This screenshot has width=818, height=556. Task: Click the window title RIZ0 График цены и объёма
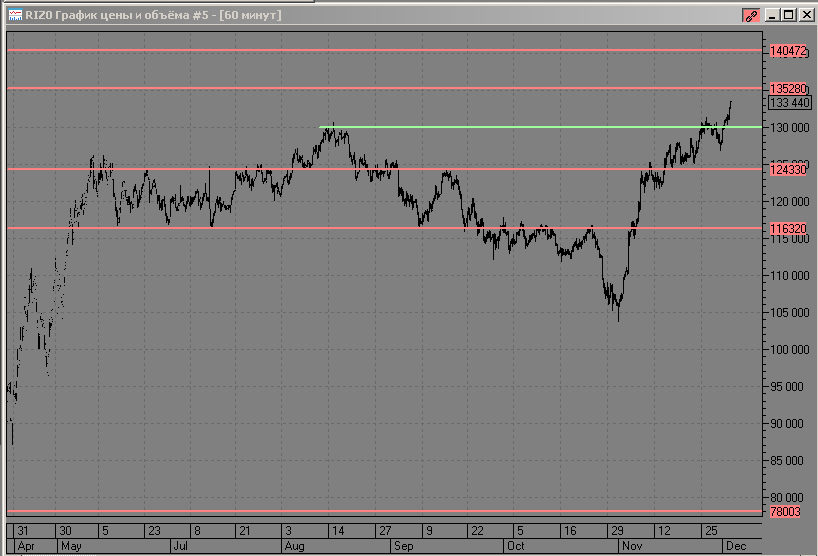coord(107,15)
